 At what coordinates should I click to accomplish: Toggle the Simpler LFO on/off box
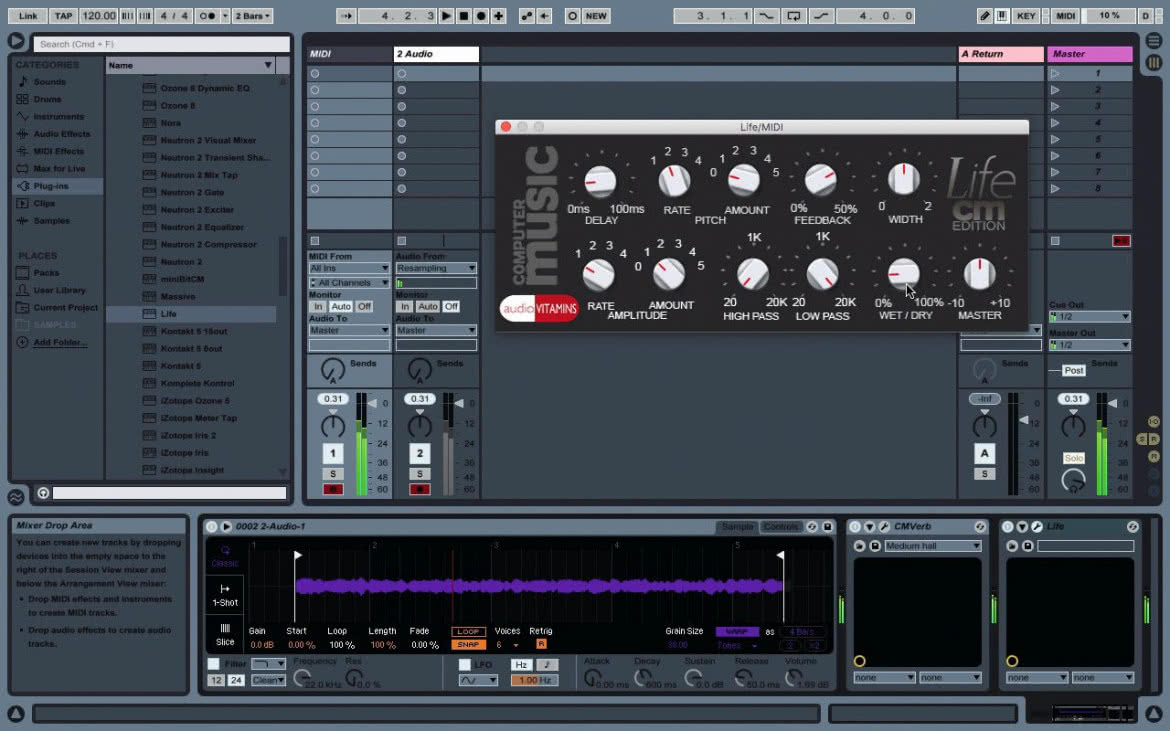tap(464, 664)
